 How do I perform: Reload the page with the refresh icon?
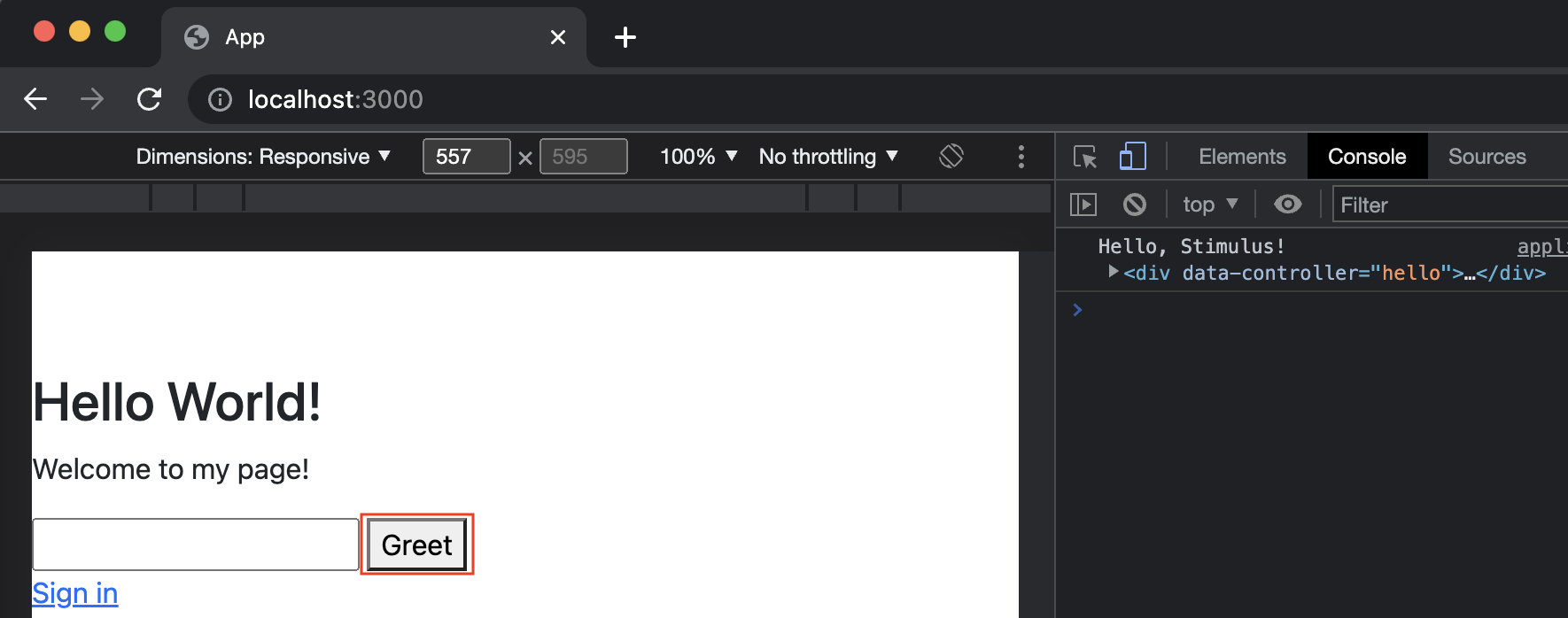pos(149,99)
